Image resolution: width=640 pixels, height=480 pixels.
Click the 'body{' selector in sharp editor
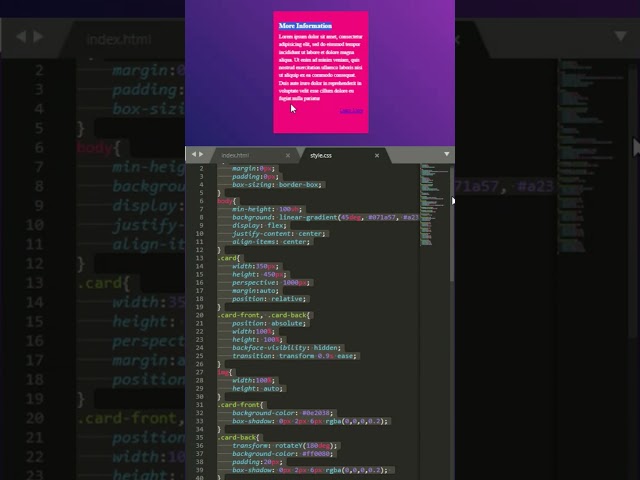pos(227,201)
